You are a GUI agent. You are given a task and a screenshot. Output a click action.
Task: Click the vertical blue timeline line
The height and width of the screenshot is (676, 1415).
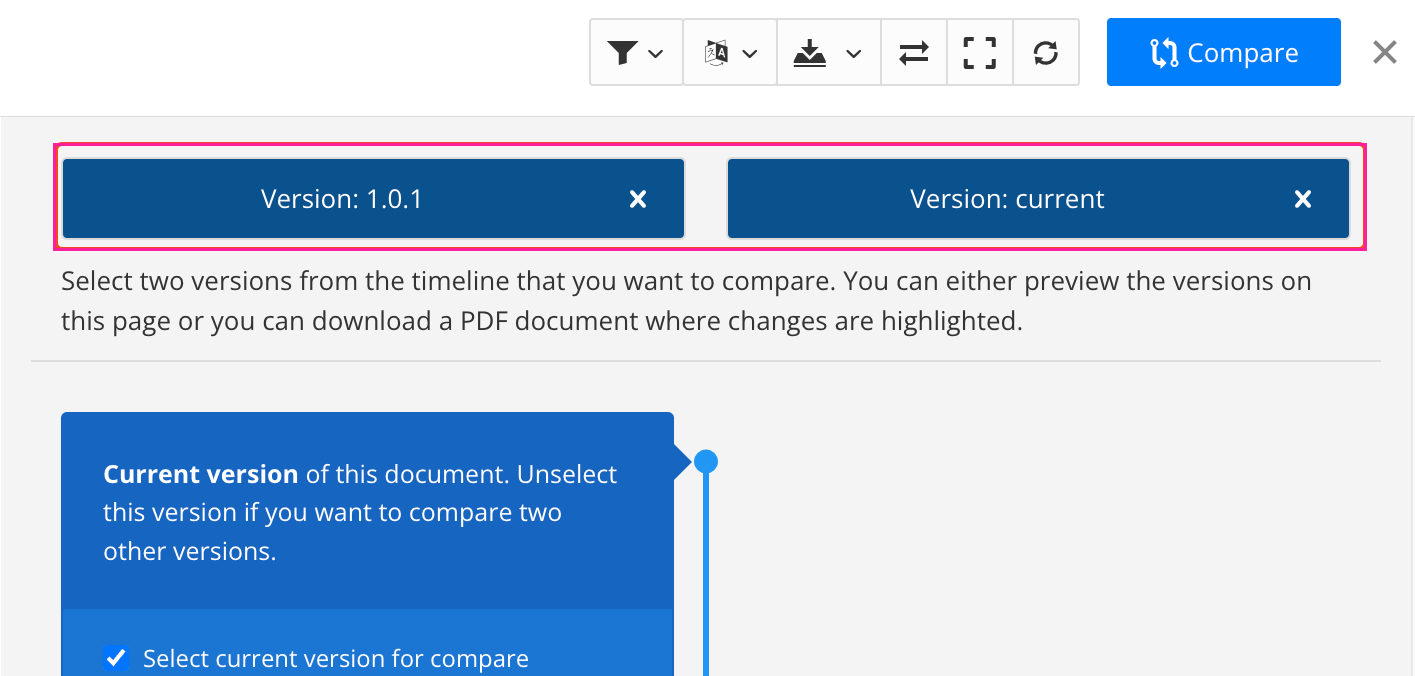(706, 580)
